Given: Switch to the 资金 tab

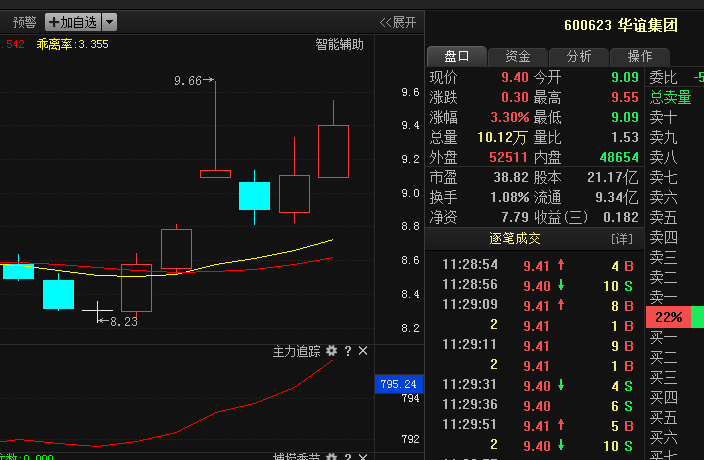Looking at the screenshot, I should pos(518,57).
